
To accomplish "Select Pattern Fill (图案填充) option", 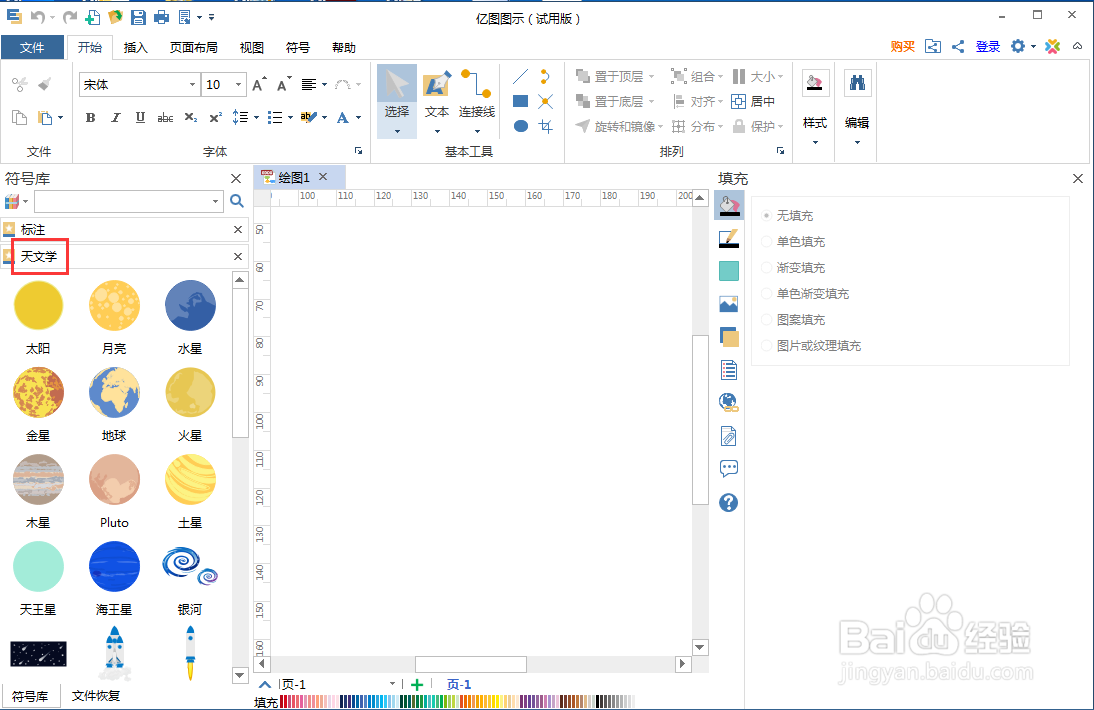I will coord(794,319).
